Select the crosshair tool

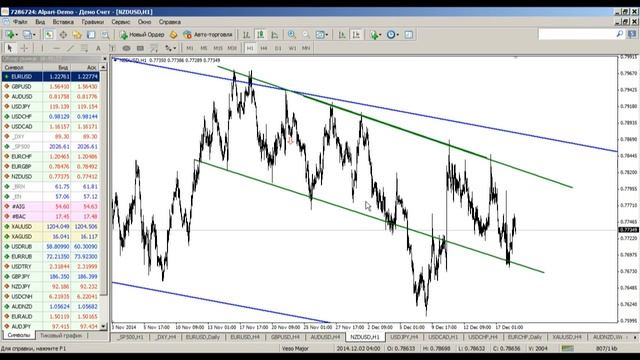point(24,48)
